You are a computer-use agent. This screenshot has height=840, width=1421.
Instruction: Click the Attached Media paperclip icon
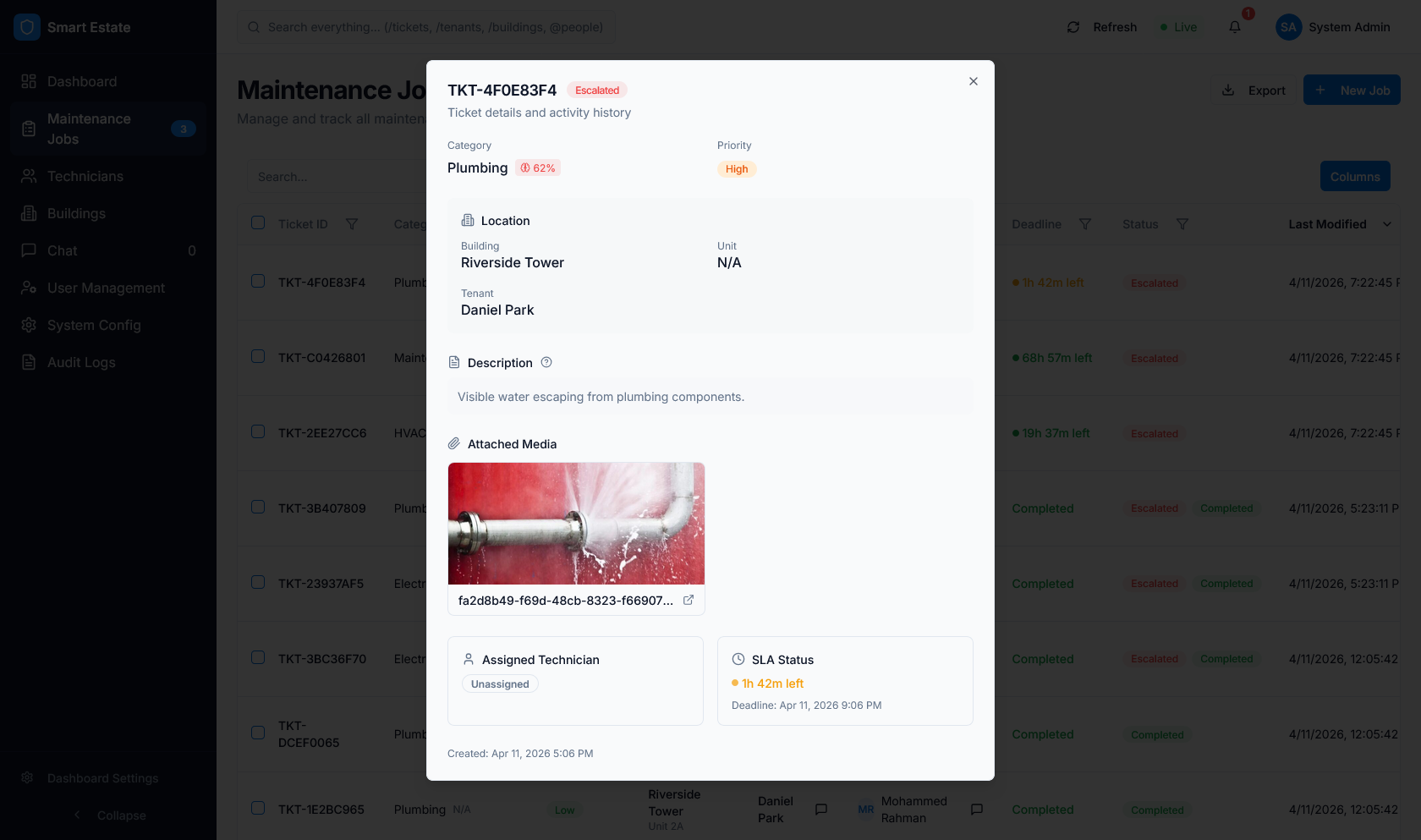coord(454,443)
